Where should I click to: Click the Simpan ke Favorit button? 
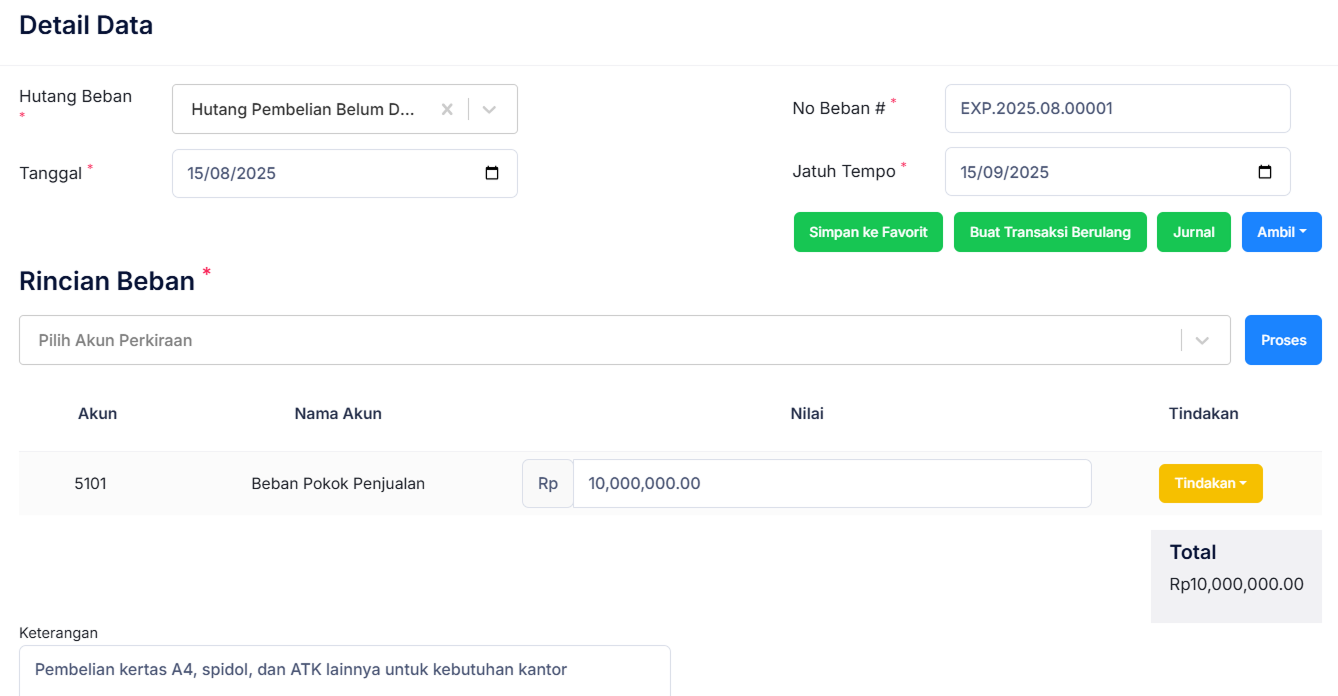click(868, 232)
